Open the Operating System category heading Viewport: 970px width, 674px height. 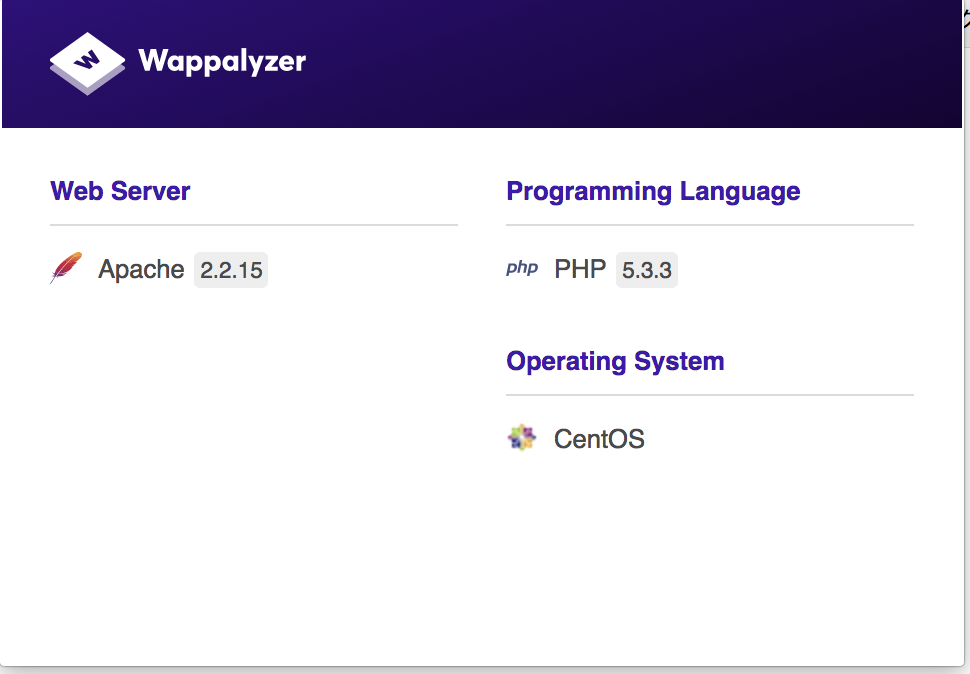pyautogui.click(x=615, y=362)
